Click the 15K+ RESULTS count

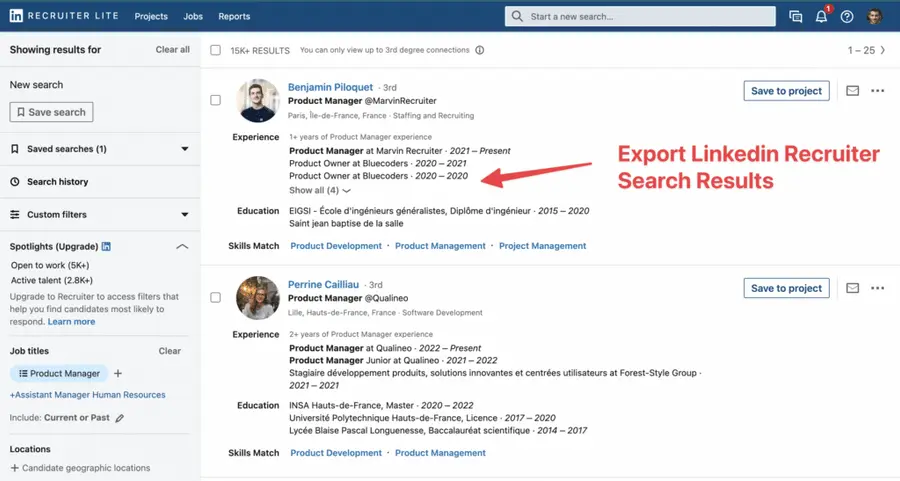pyautogui.click(x=260, y=51)
